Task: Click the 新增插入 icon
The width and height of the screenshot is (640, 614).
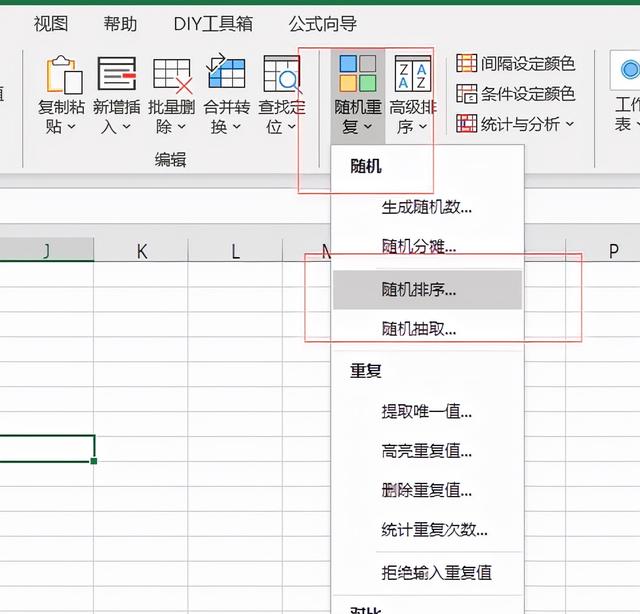Action: tap(117, 75)
